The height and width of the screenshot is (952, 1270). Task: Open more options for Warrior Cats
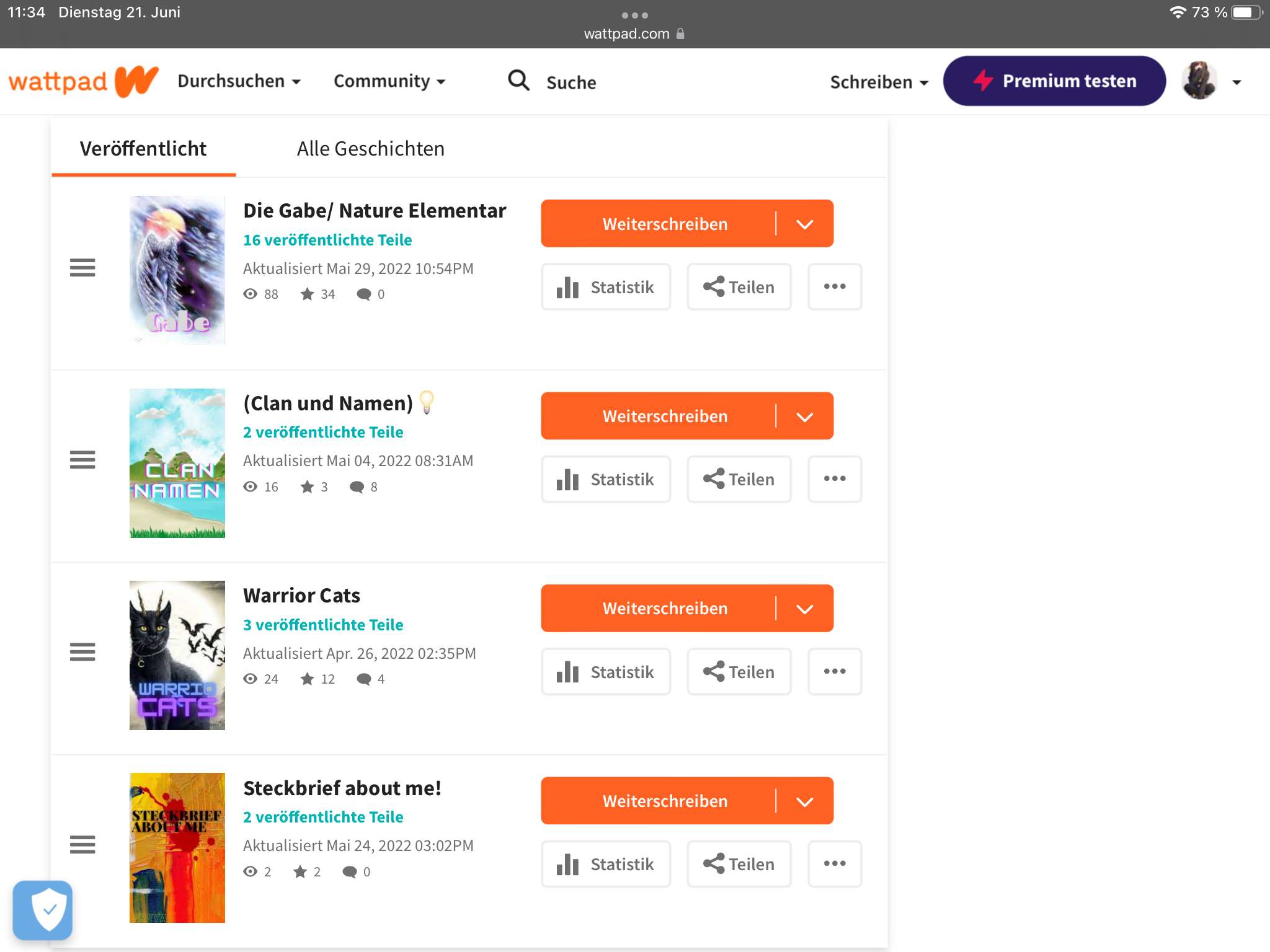point(834,671)
